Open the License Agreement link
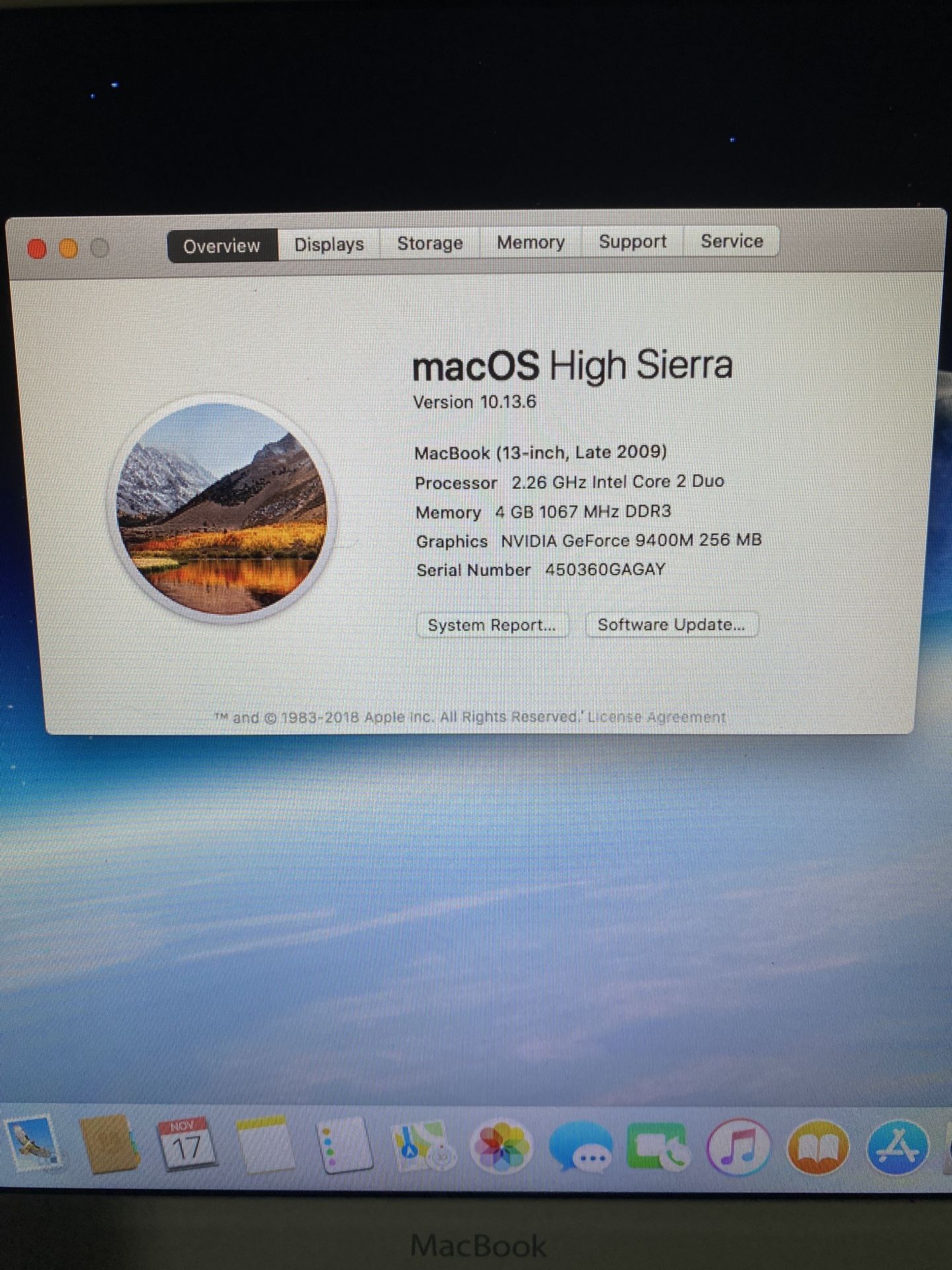952x1270 pixels. click(x=656, y=717)
